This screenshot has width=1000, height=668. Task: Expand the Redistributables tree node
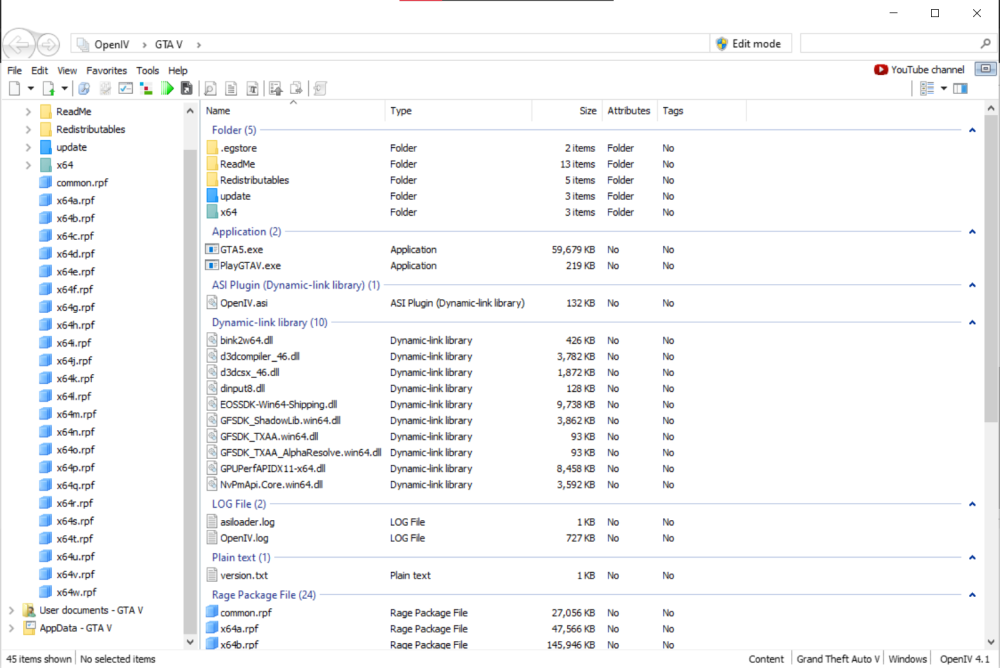(28, 130)
